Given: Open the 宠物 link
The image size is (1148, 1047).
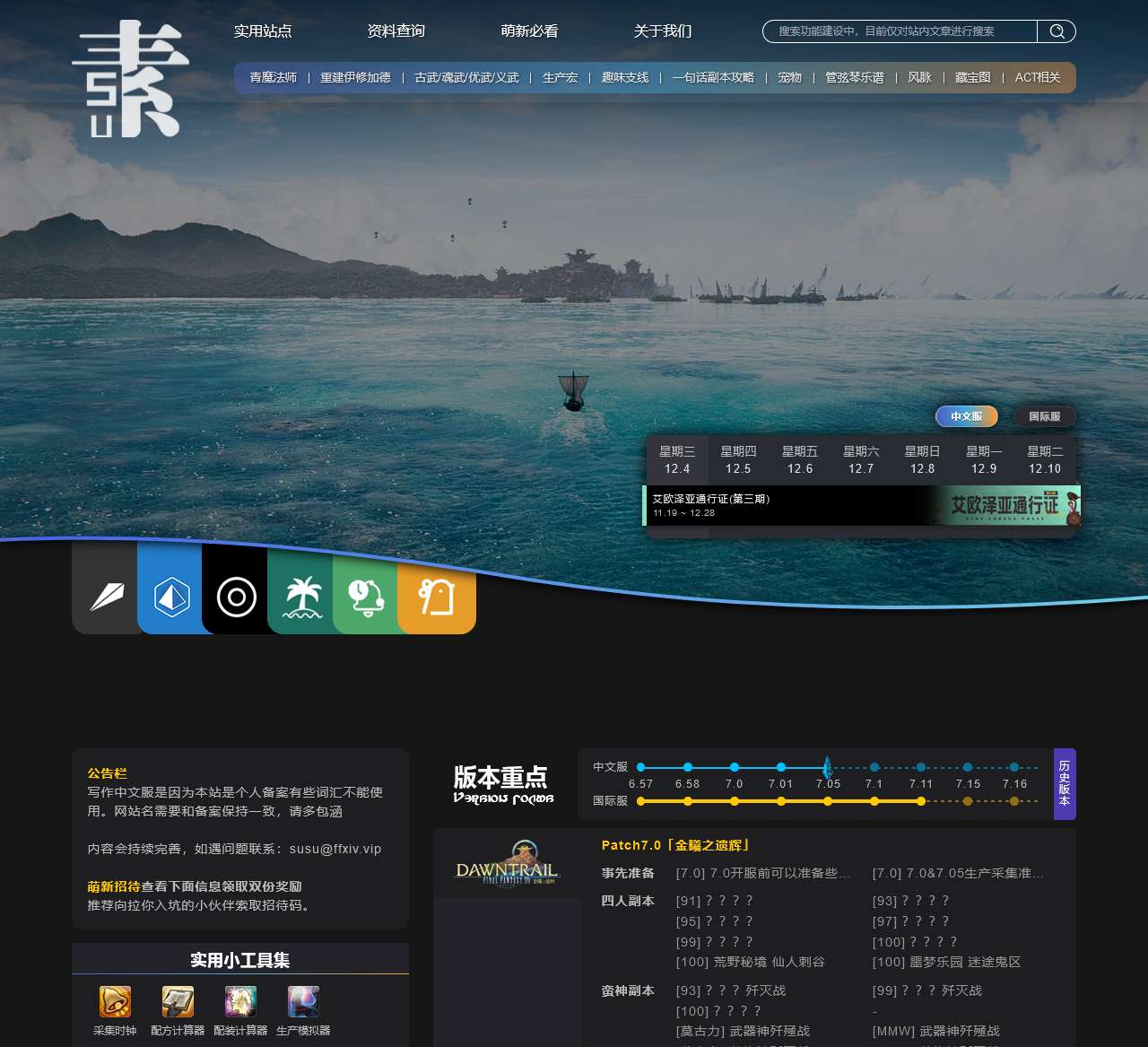Looking at the screenshot, I should [790, 78].
